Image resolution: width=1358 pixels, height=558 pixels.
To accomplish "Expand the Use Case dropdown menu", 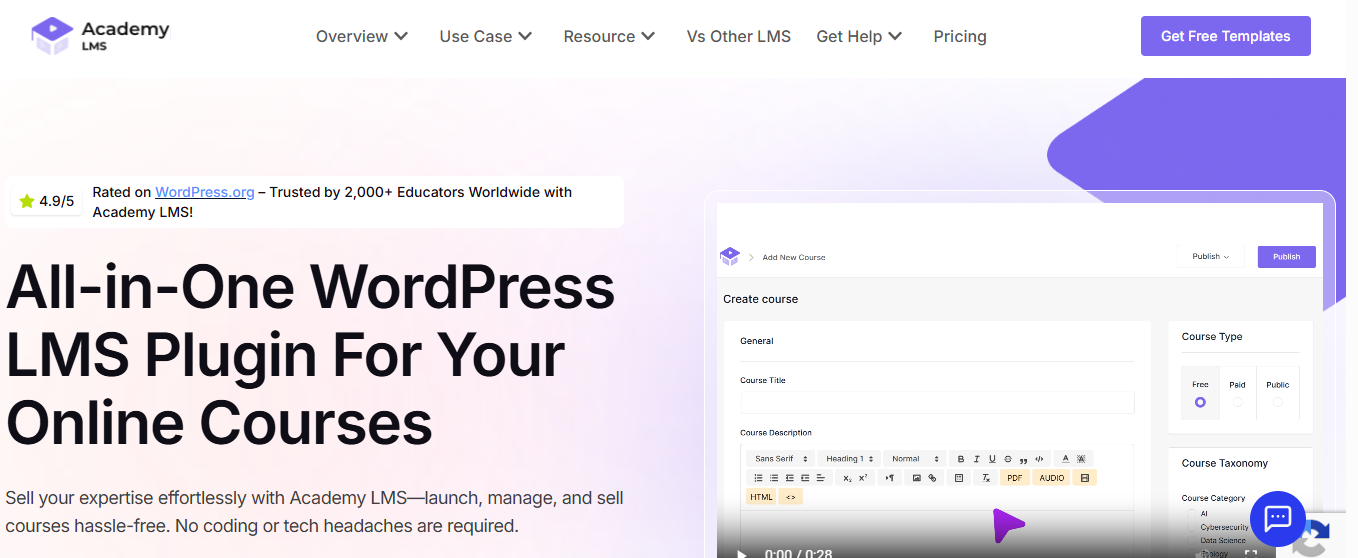I will (486, 36).
